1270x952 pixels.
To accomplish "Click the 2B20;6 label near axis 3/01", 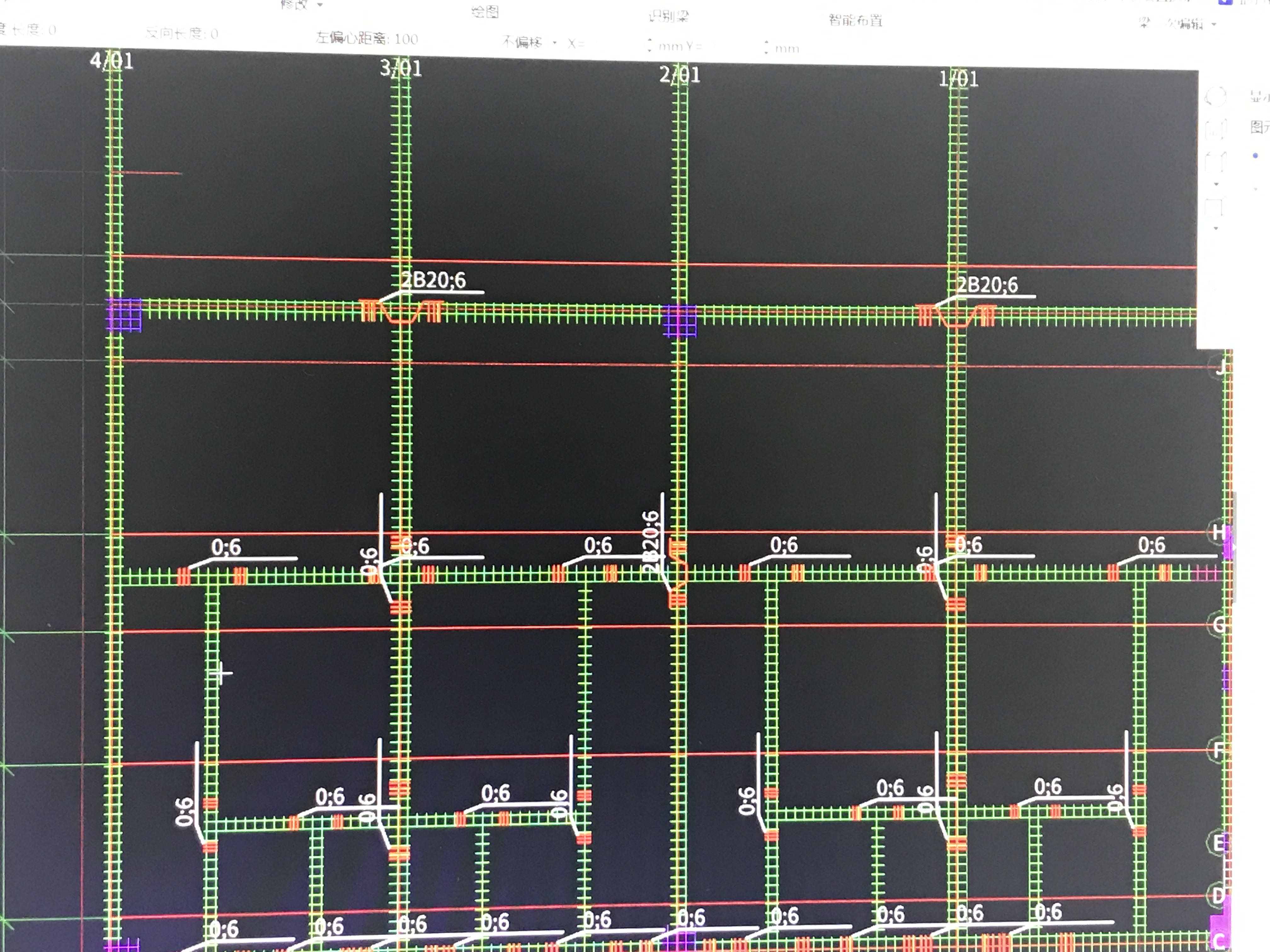I will click(433, 280).
